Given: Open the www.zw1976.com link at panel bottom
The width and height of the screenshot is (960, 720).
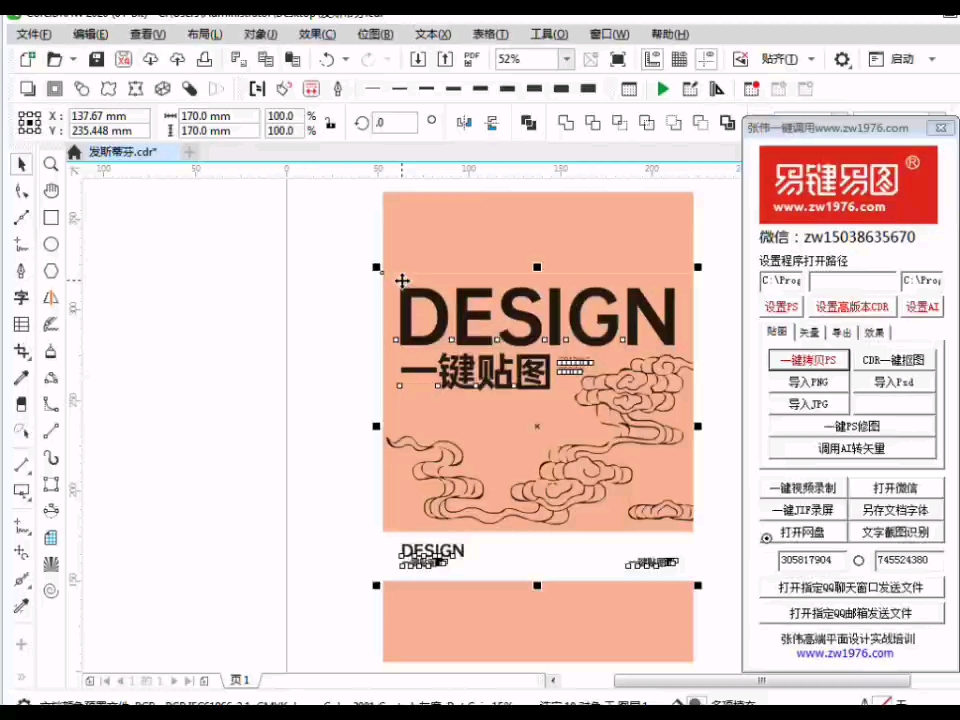Looking at the screenshot, I should 845,653.
